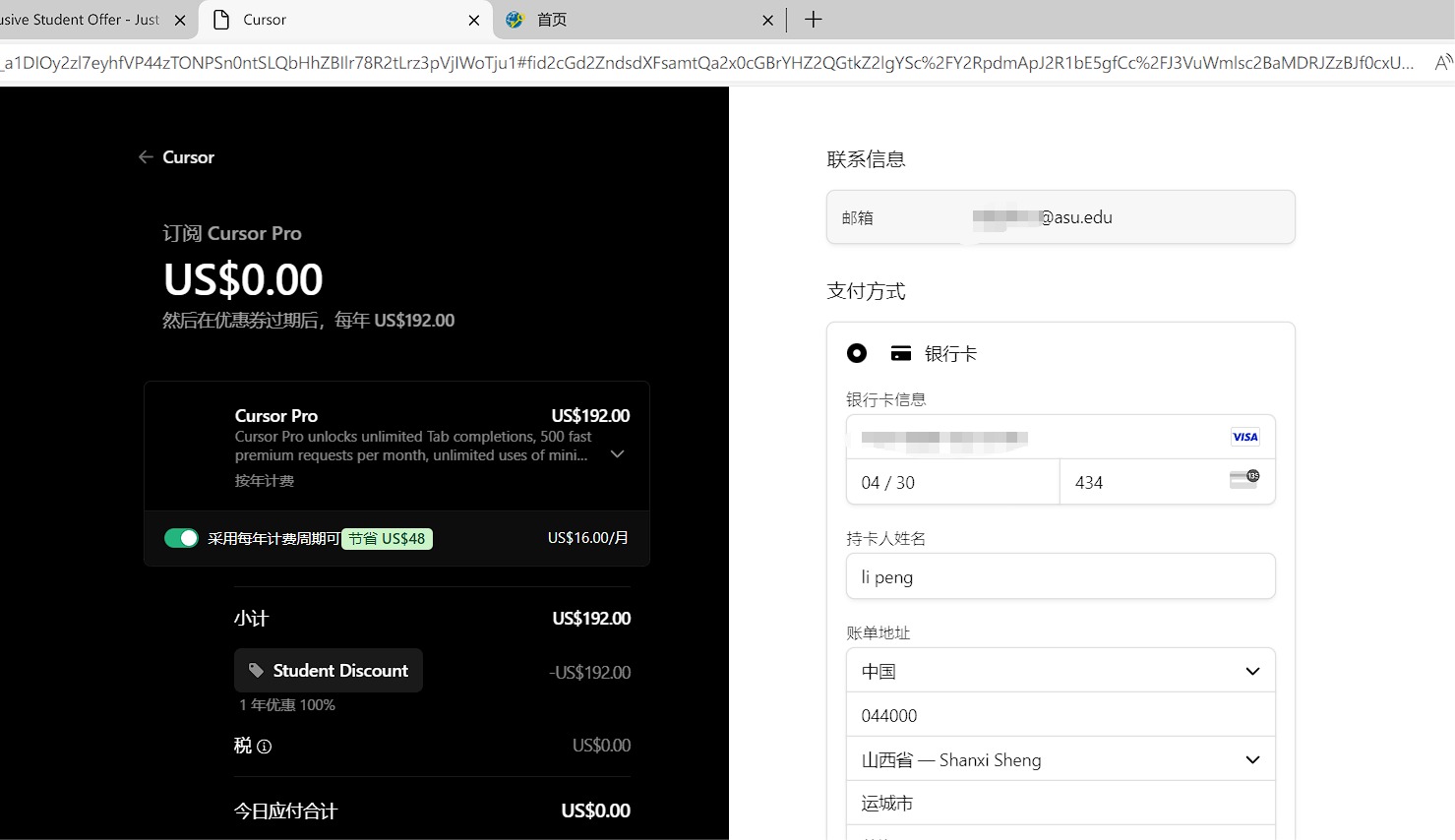Click the card expiry date field
Image resolution: width=1455 pixels, height=840 pixels.
tap(951, 482)
